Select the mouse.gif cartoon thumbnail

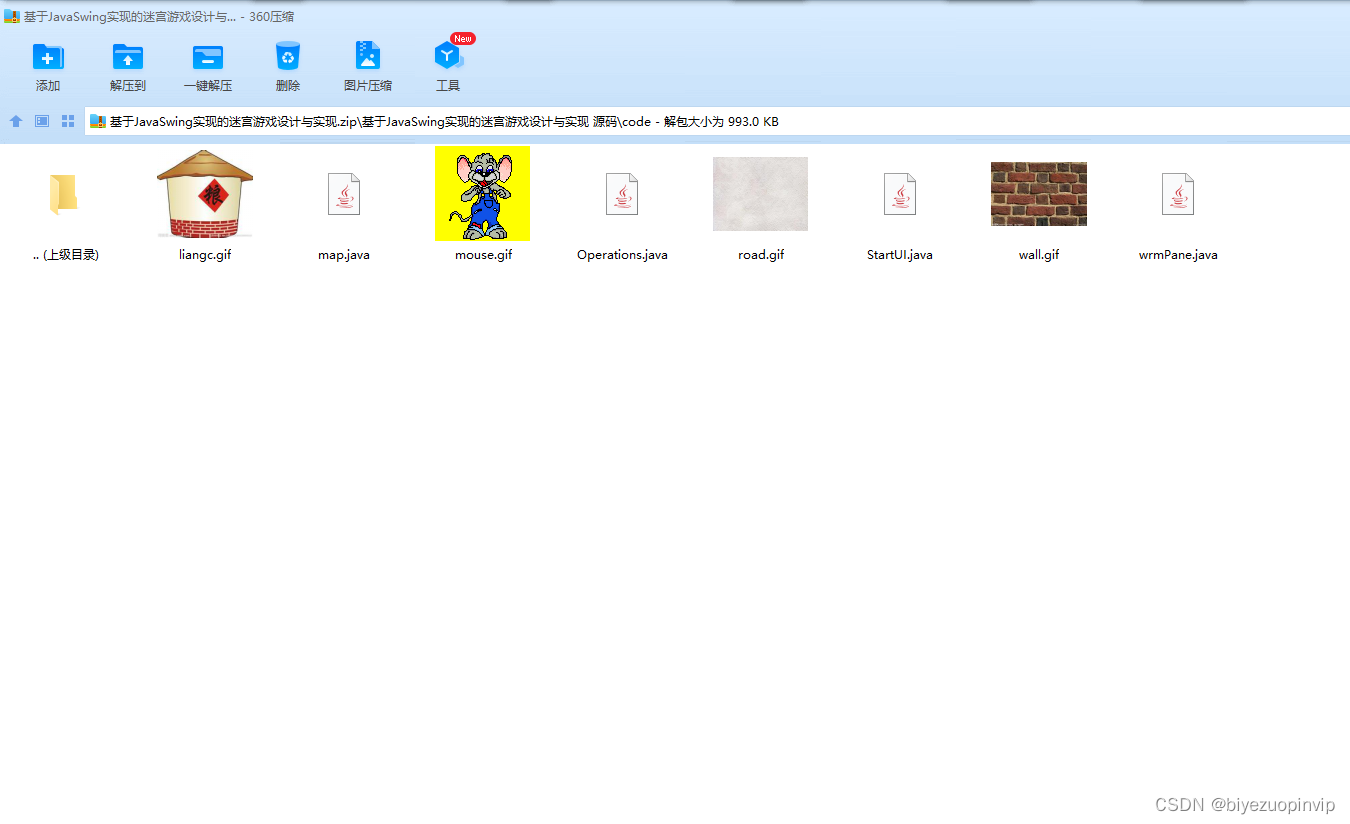coord(482,194)
